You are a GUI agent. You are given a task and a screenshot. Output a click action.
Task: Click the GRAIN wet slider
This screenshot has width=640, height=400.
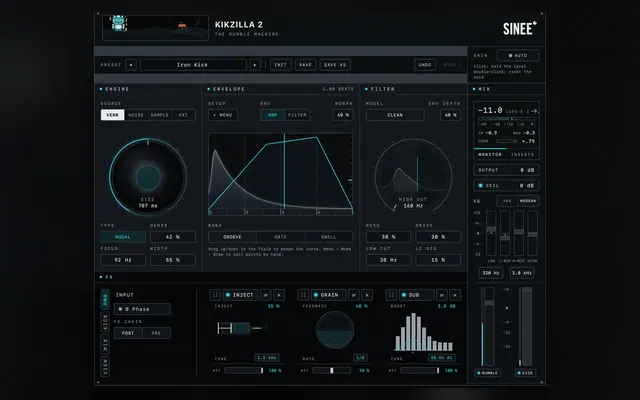pyautogui.click(x=331, y=371)
